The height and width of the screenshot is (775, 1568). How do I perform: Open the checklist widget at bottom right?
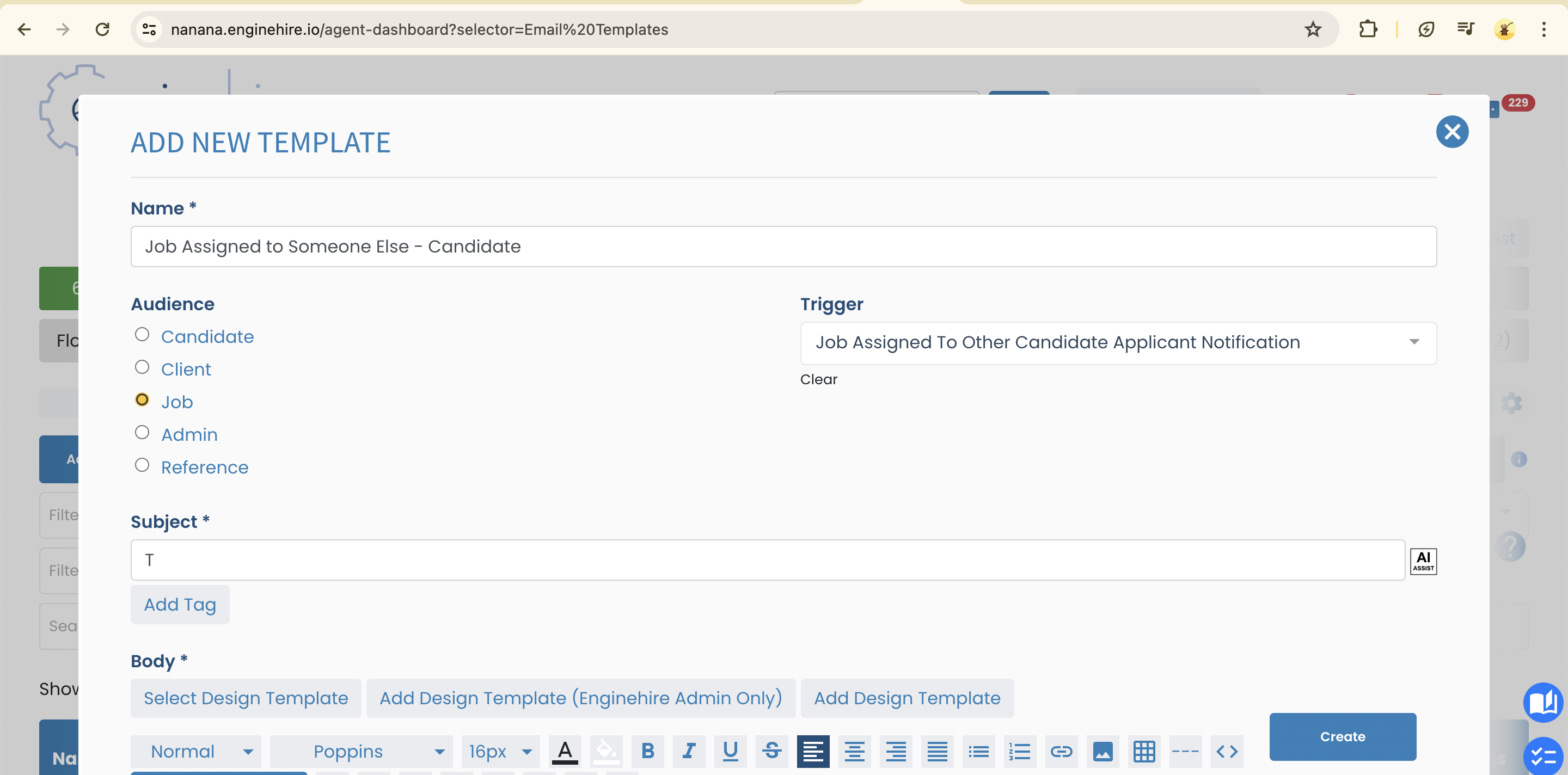pos(1543,756)
